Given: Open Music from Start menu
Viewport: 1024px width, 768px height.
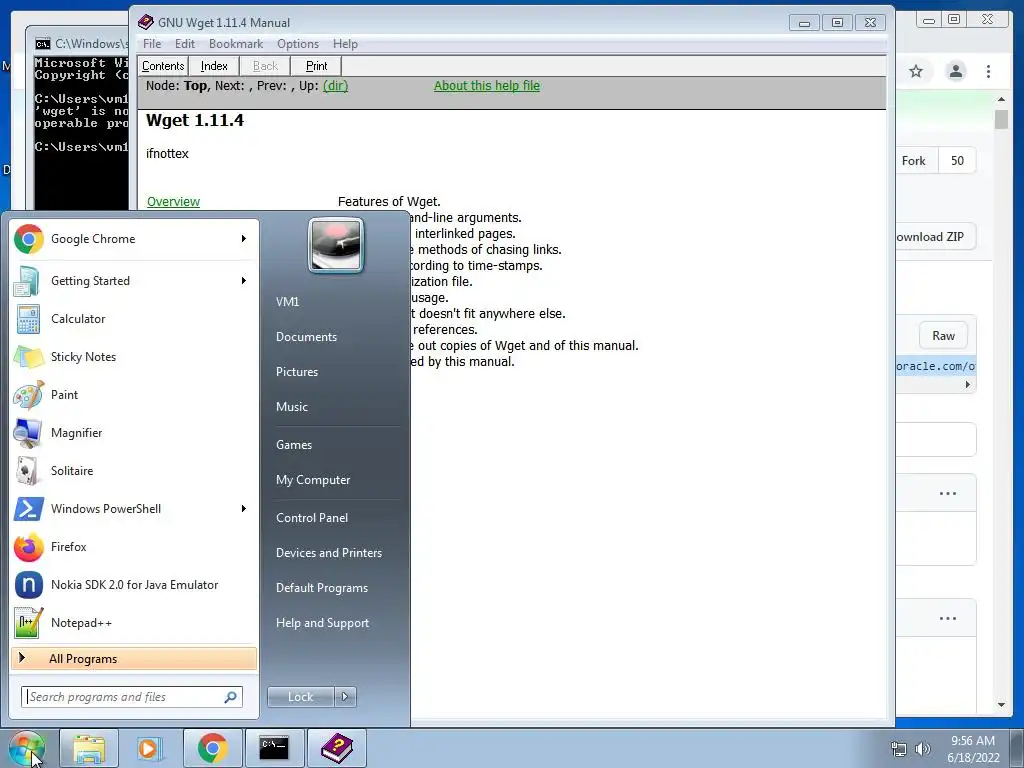Looking at the screenshot, I should [292, 407].
